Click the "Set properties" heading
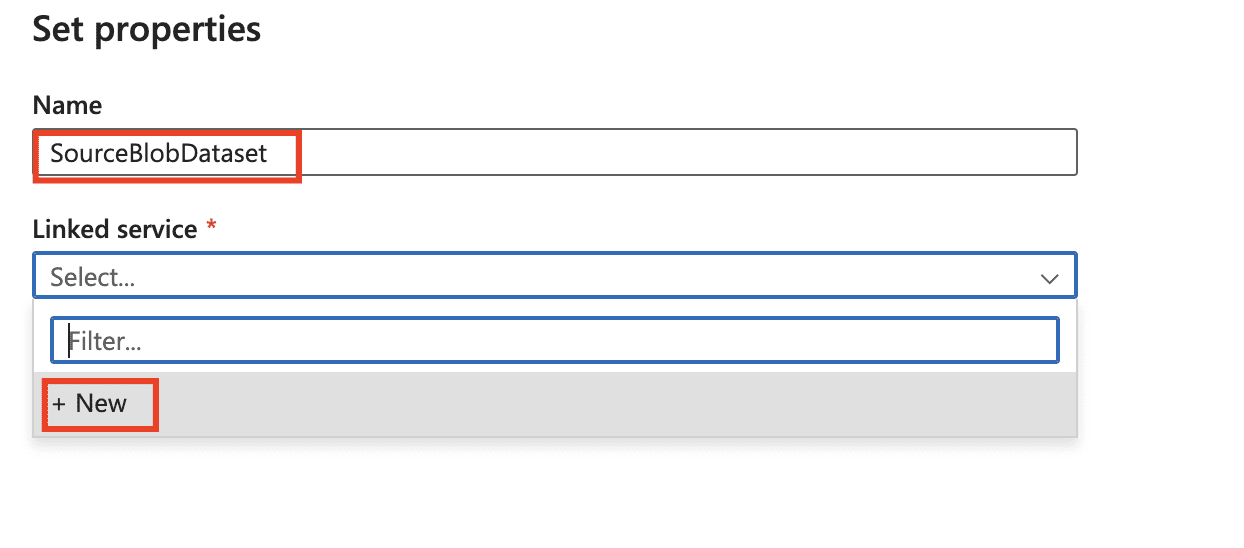This screenshot has width=1244, height=548. click(147, 30)
